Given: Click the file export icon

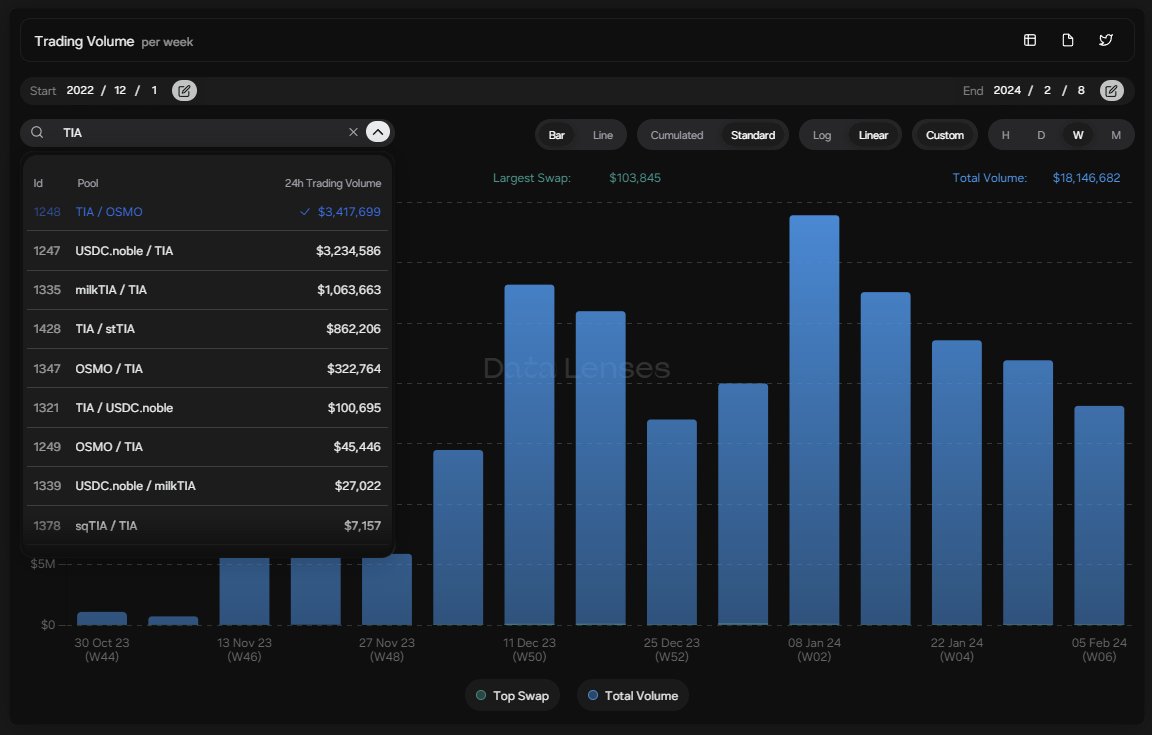Looking at the screenshot, I should point(1068,40).
